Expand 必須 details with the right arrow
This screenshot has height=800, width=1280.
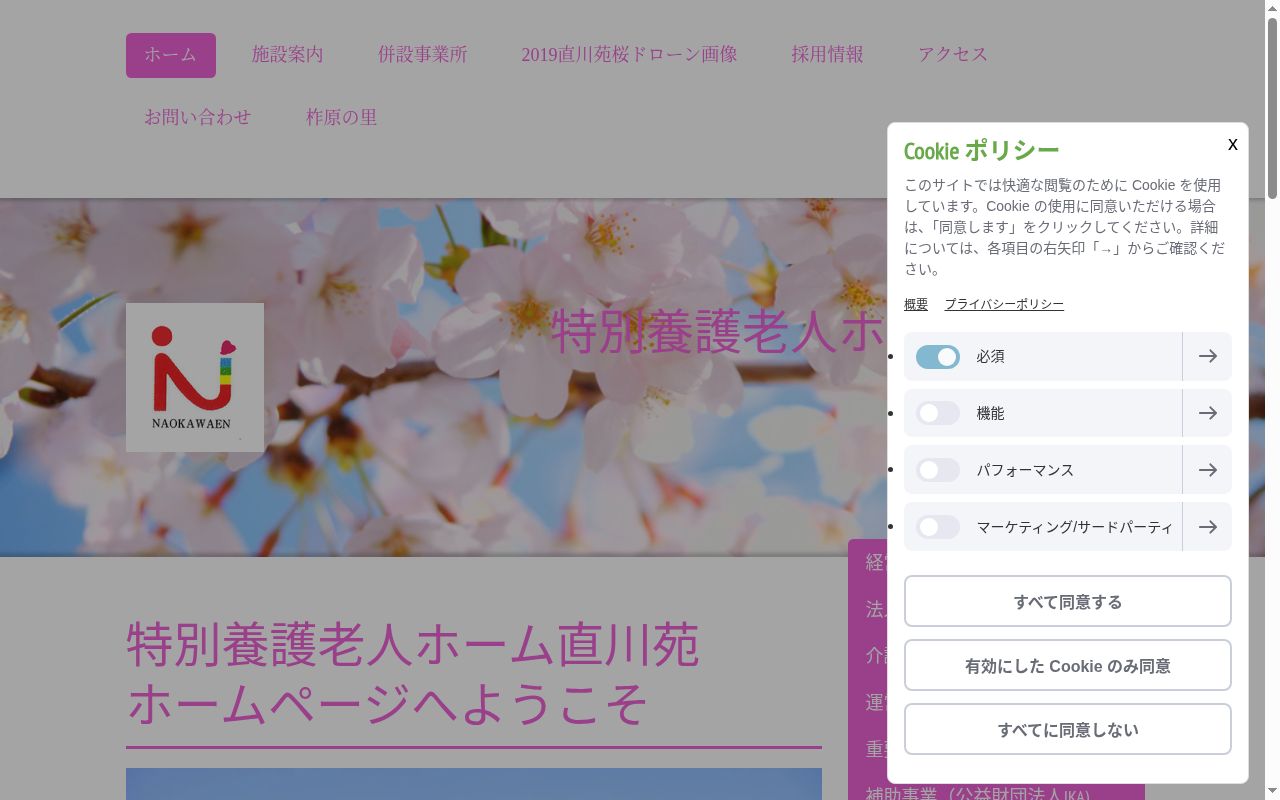pos(1207,356)
